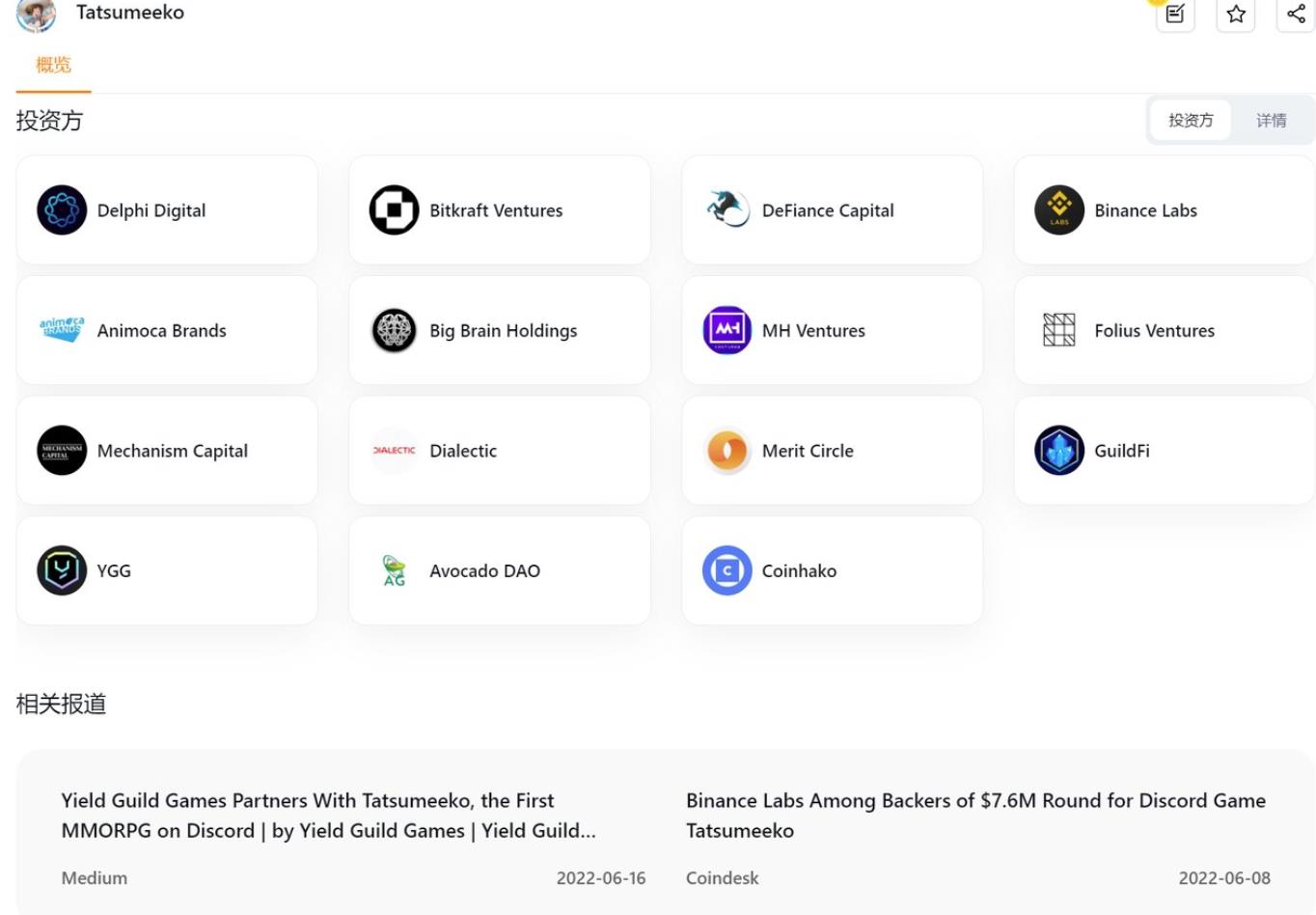Click the DeFiance Capital logo
This screenshot has height=915, width=1316.
(727, 210)
